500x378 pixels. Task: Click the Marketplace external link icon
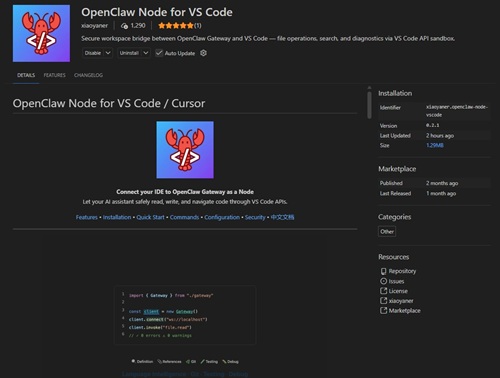click(384, 310)
